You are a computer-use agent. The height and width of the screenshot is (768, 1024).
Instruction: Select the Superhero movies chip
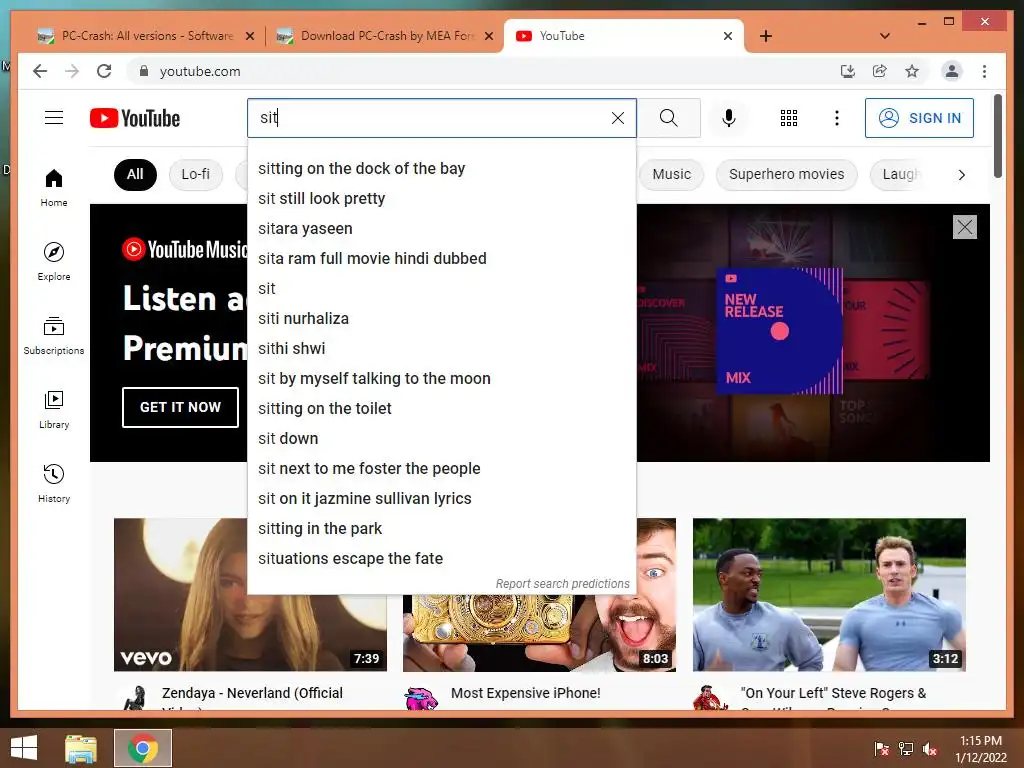(x=786, y=174)
